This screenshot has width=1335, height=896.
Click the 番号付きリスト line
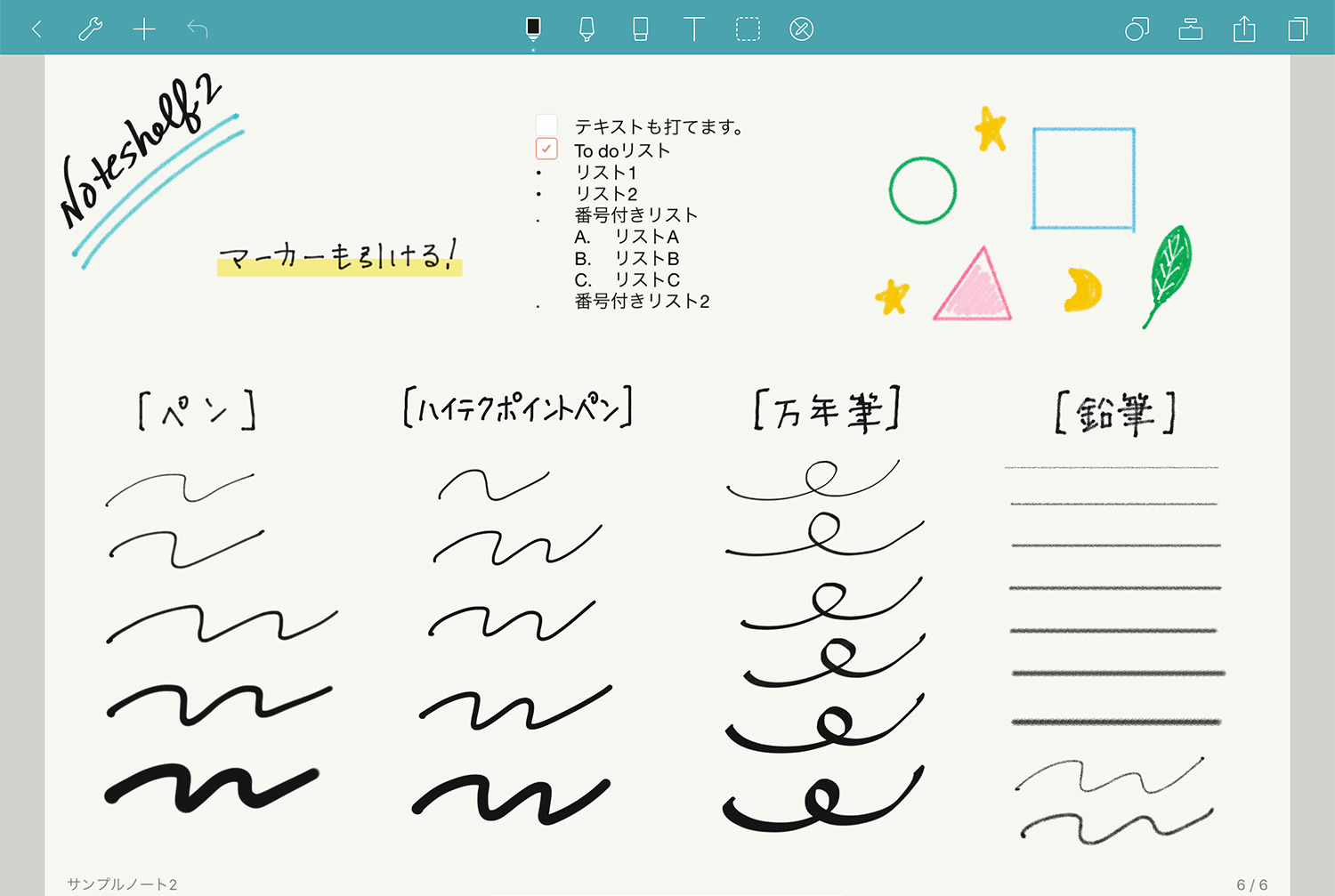pyautogui.click(x=636, y=214)
